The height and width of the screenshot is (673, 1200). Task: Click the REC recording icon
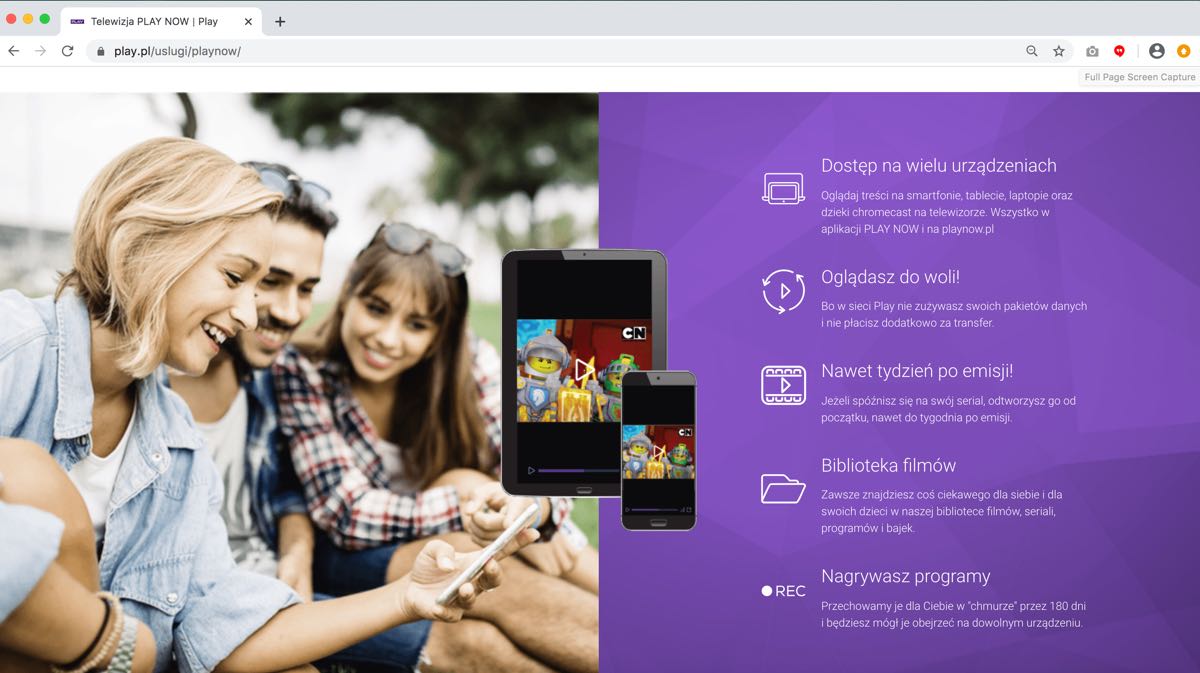click(x=783, y=591)
